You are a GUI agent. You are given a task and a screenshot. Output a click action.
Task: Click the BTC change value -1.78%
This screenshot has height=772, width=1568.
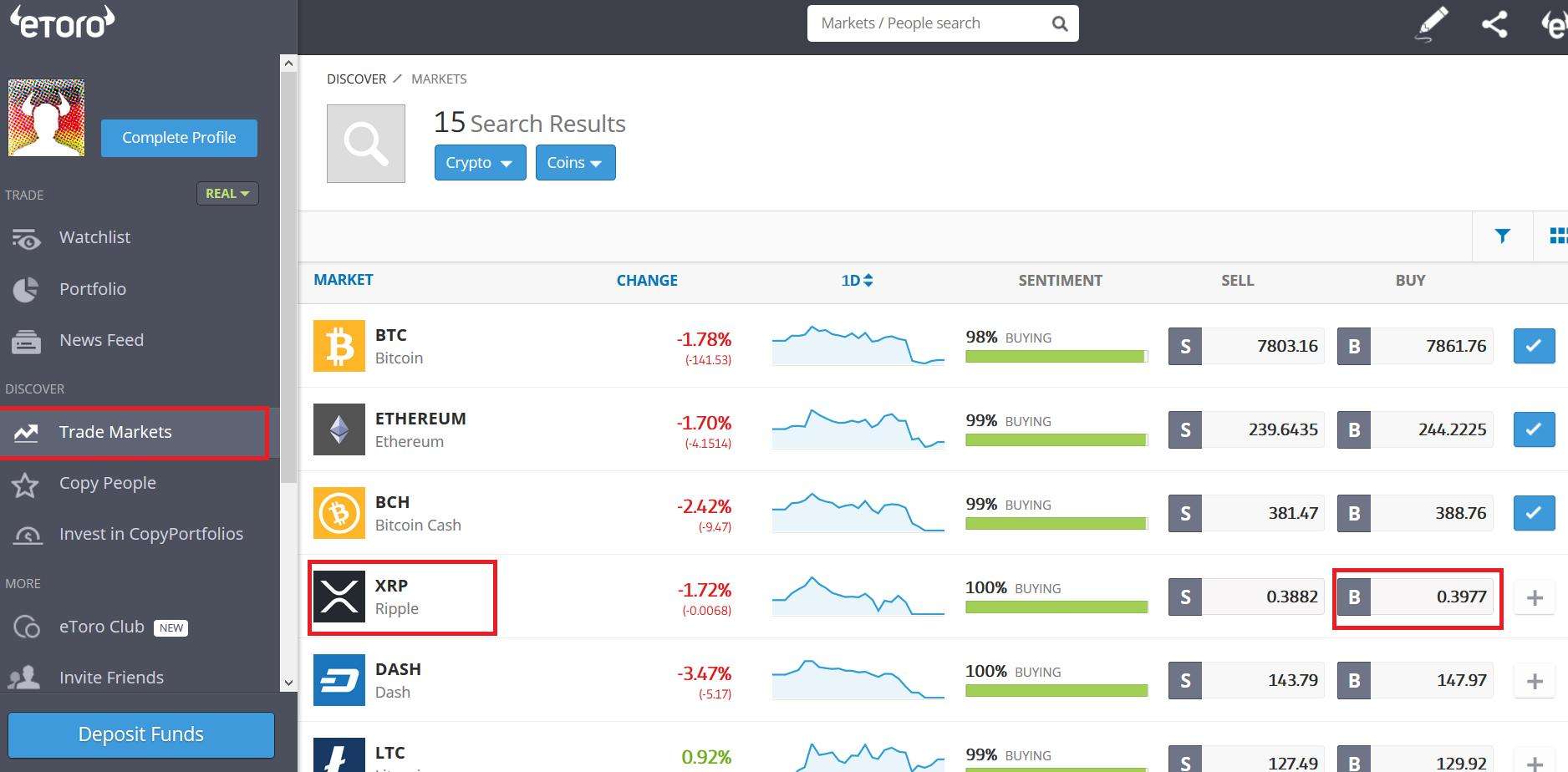[x=704, y=339]
